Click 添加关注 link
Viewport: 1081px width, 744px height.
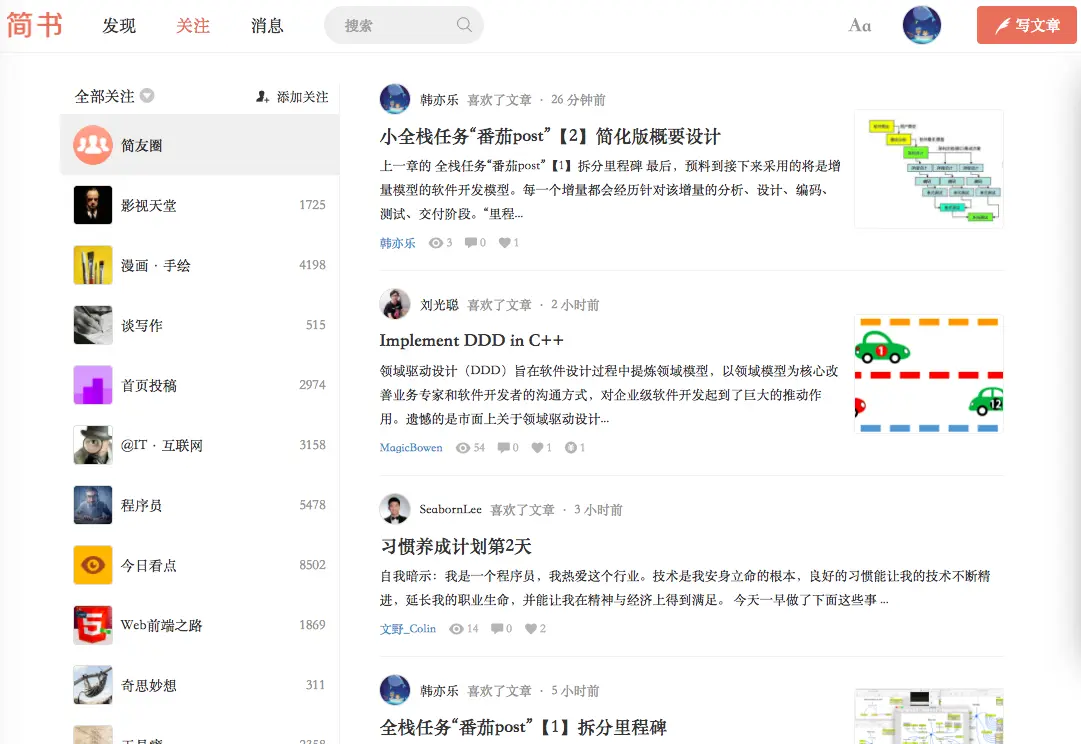[x=292, y=97]
